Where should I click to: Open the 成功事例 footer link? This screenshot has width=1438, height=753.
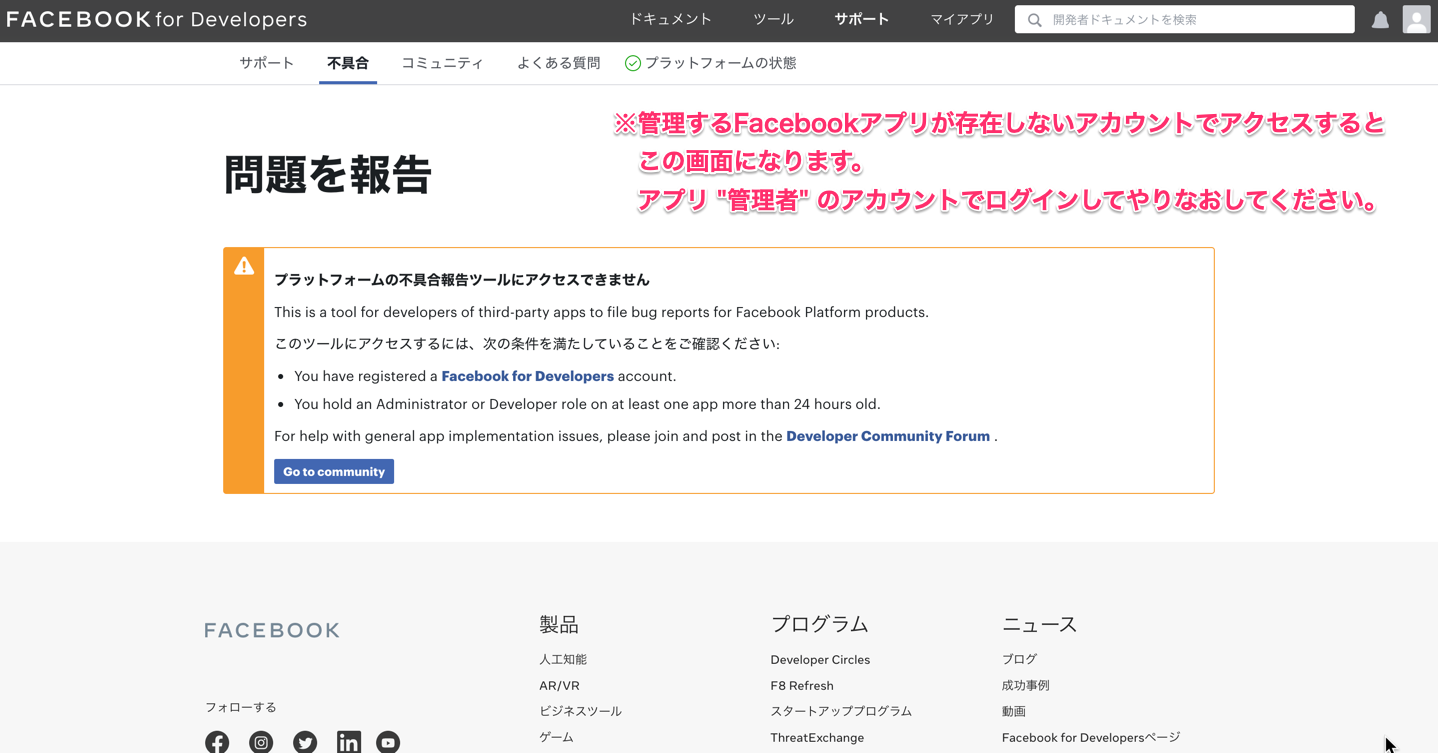[x=1025, y=685]
